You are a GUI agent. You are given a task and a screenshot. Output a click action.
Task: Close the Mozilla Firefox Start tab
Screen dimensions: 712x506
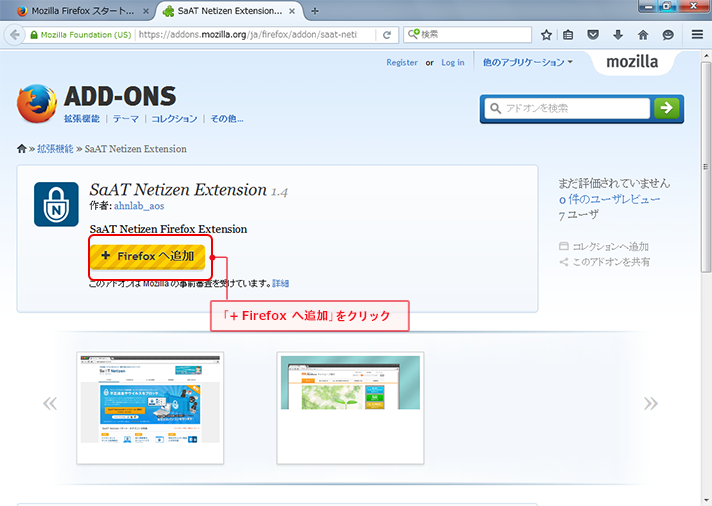point(146,11)
